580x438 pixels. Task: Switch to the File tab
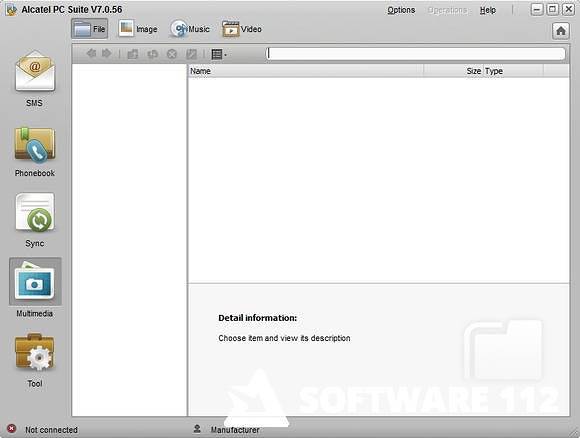pyautogui.click(x=90, y=29)
